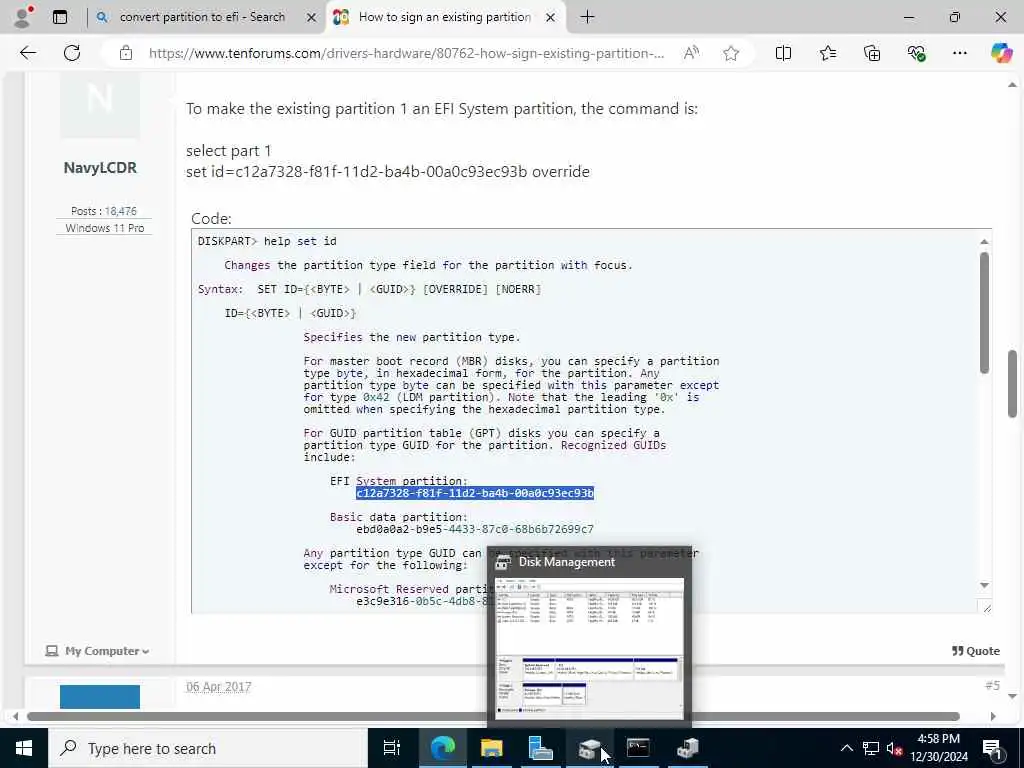Click the 'select part 1' text
1024x768 pixels.
229,151
